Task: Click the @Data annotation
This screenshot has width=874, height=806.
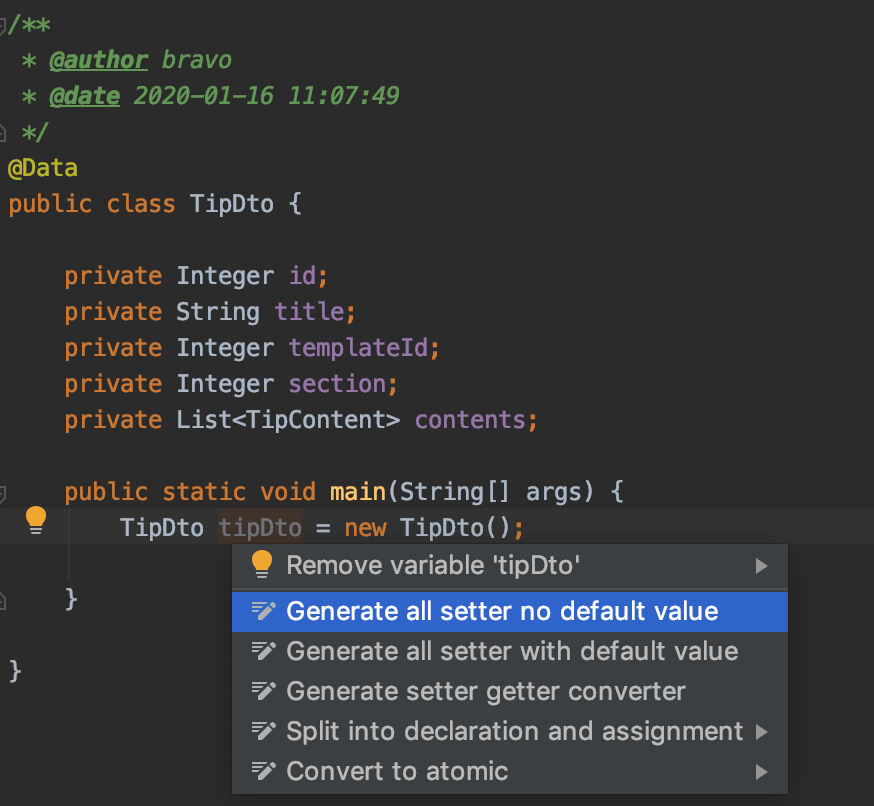Action: click(43, 168)
